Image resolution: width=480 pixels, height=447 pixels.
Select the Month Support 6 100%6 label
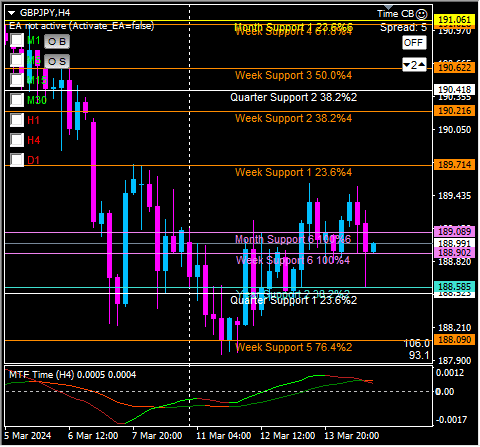[x=293, y=239]
